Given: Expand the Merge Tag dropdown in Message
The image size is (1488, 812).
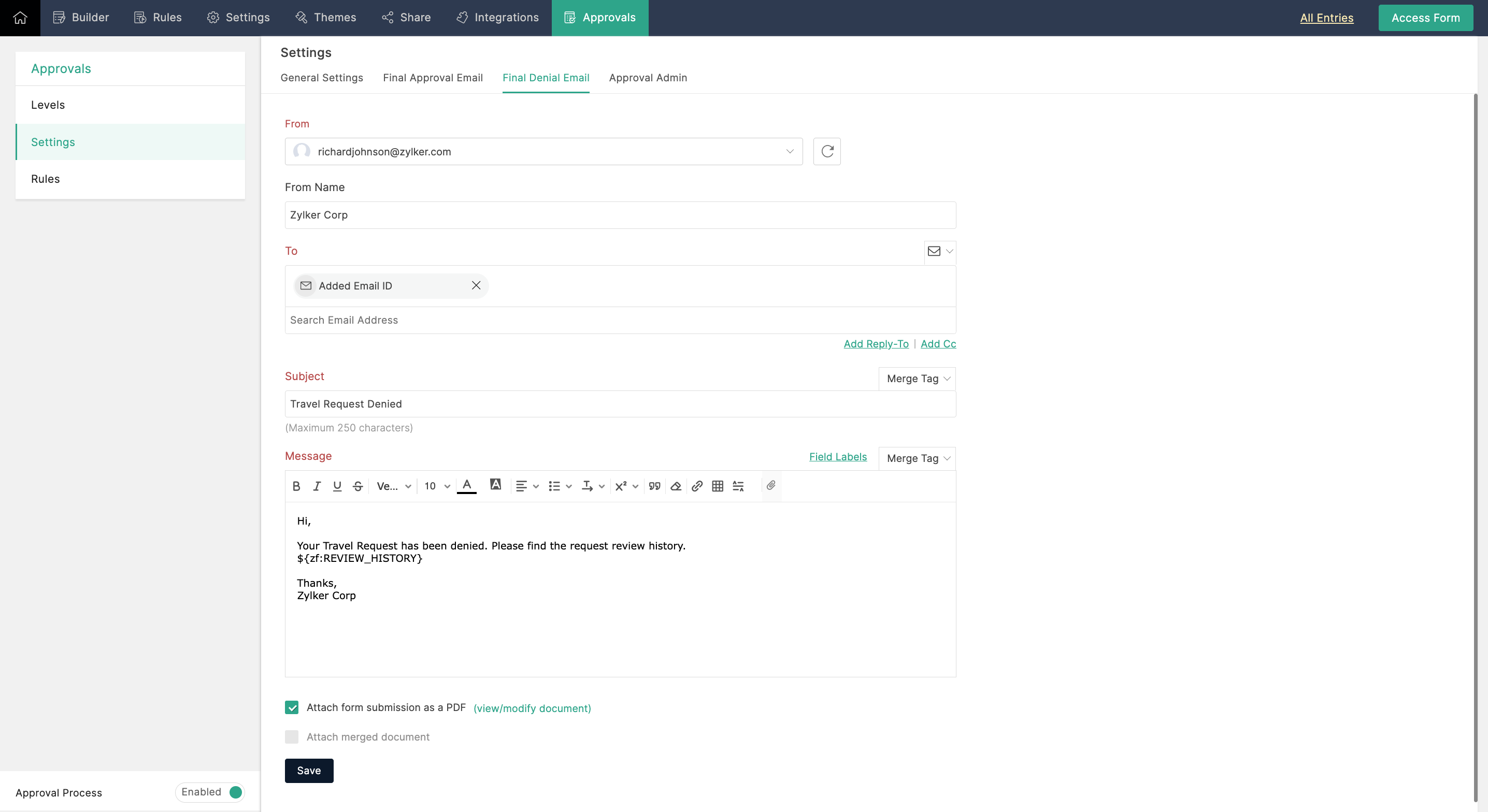Looking at the screenshot, I should click(x=915, y=458).
